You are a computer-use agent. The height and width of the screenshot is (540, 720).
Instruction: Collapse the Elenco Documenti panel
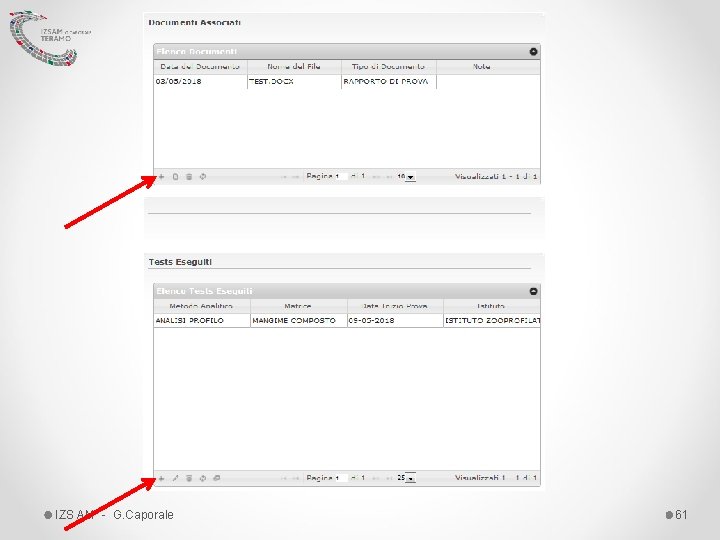click(x=533, y=51)
